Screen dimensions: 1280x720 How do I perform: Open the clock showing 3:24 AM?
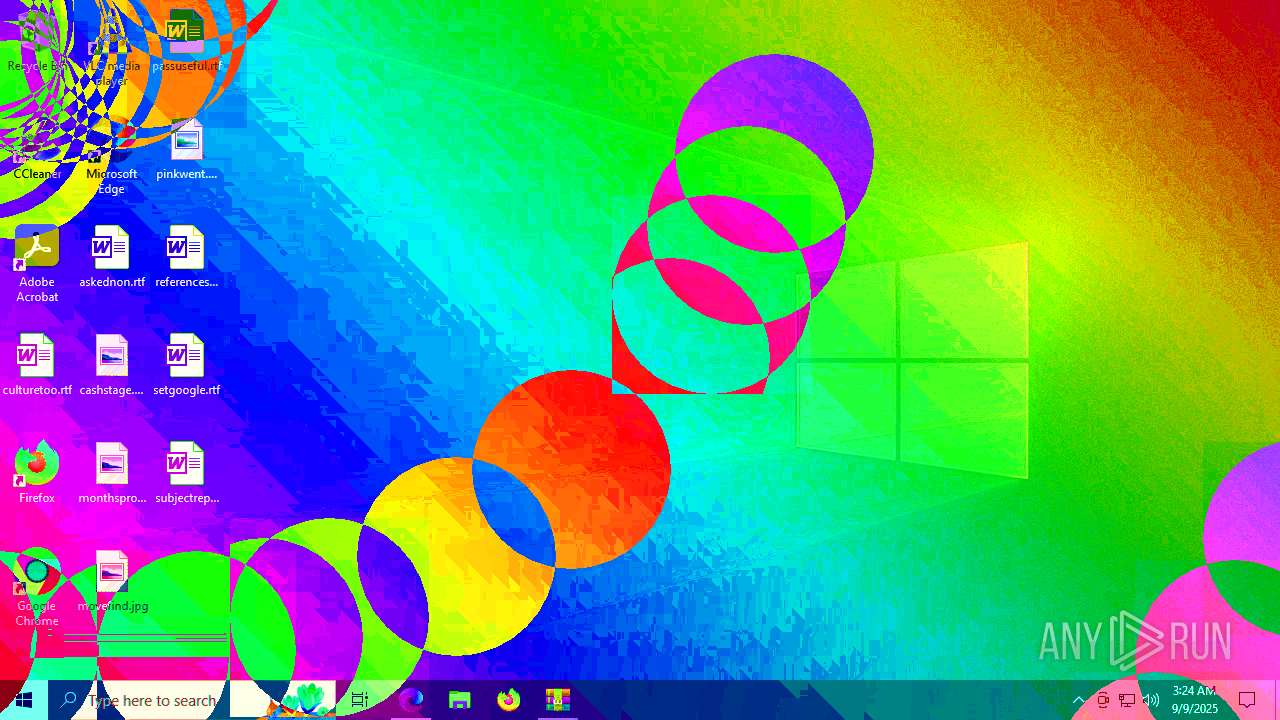1195,700
